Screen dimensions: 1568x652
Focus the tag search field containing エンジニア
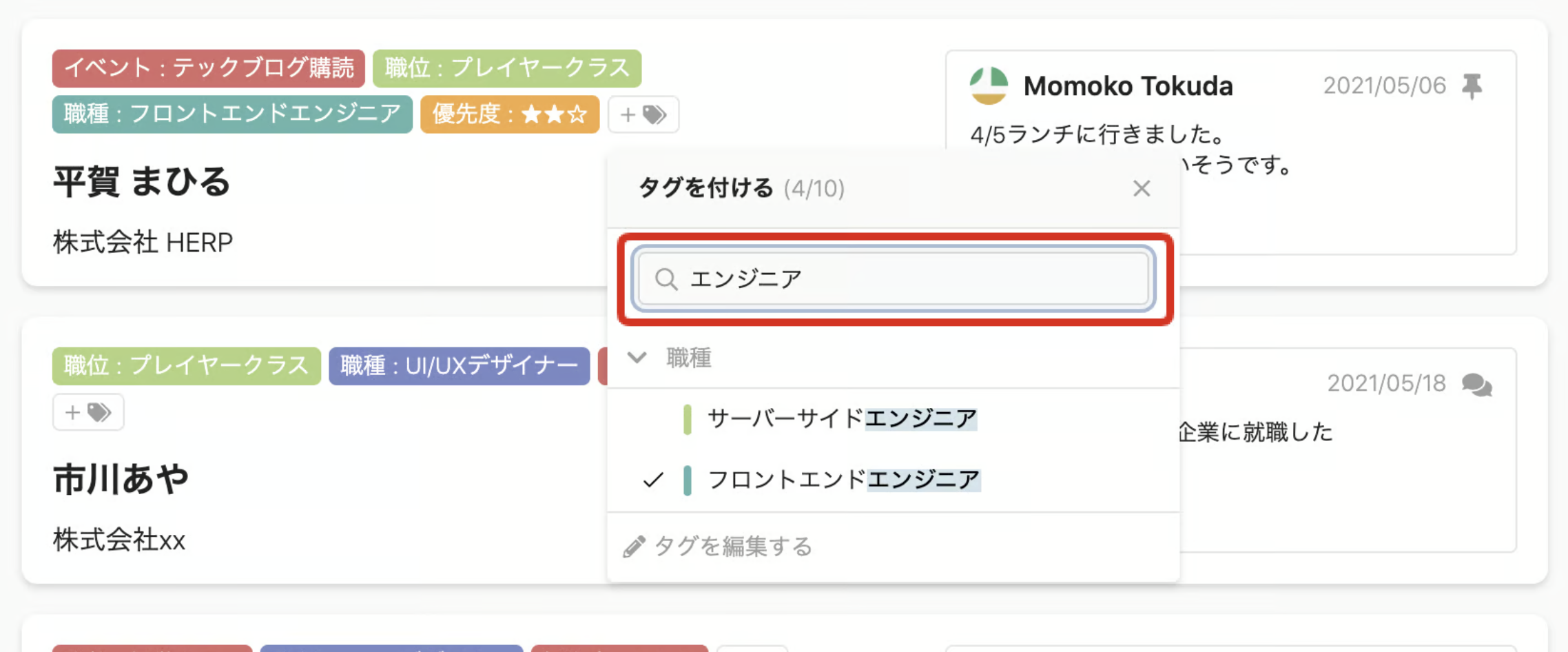(x=894, y=278)
